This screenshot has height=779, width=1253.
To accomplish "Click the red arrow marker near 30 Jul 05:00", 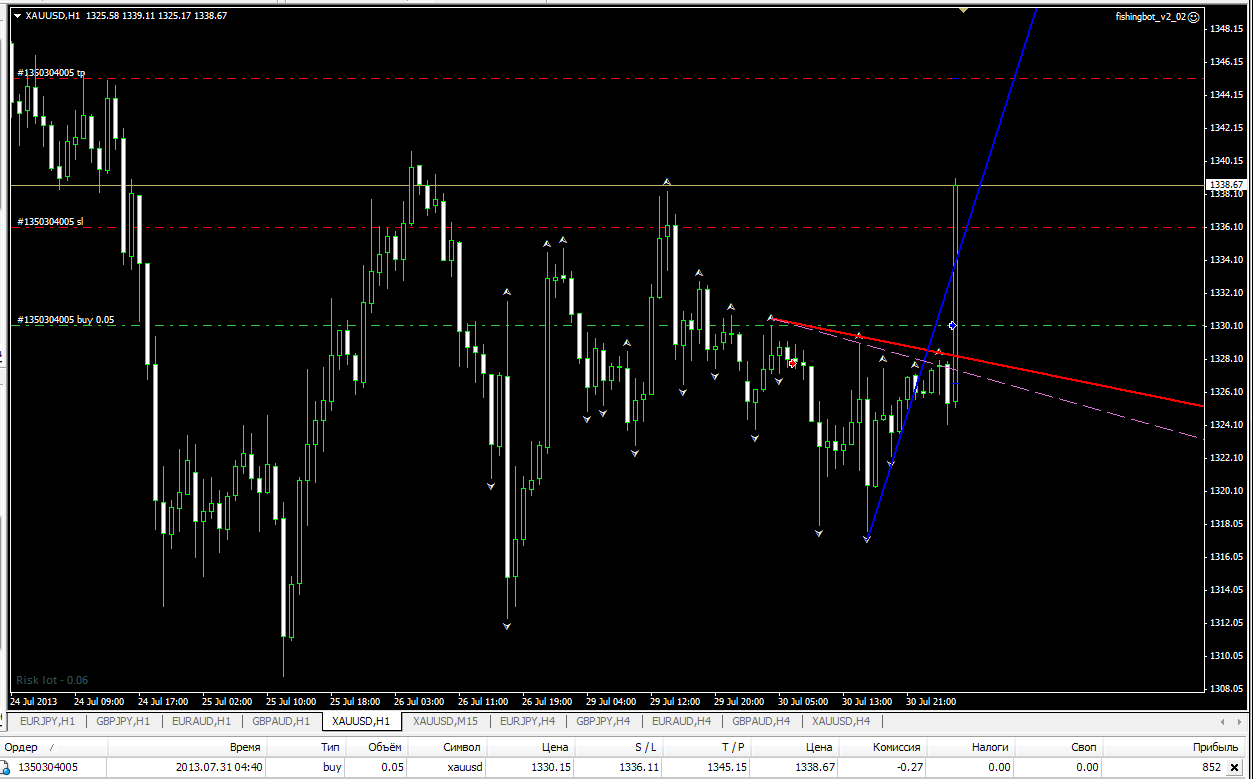I will pos(792,363).
